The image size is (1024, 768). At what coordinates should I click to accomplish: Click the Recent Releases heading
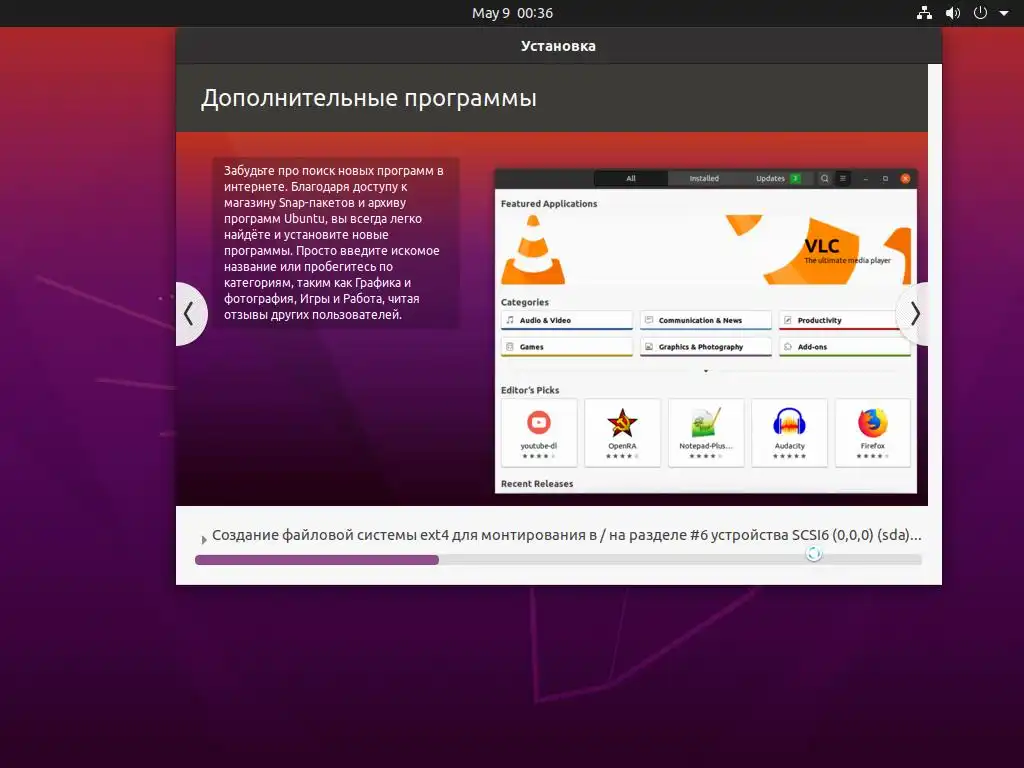click(x=537, y=484)
